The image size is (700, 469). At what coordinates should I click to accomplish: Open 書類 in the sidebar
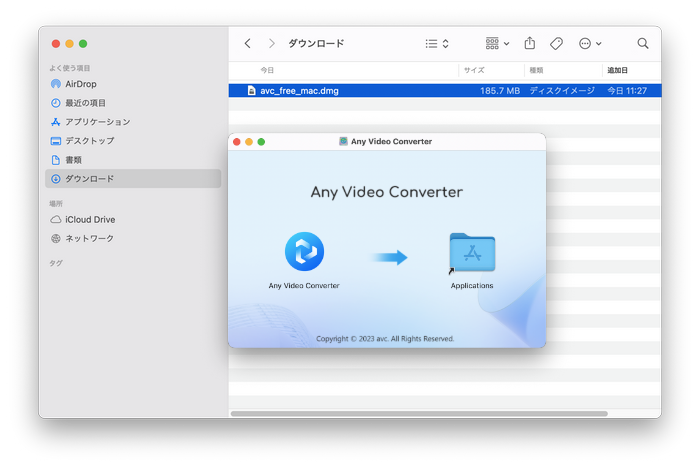coord(133,160)
